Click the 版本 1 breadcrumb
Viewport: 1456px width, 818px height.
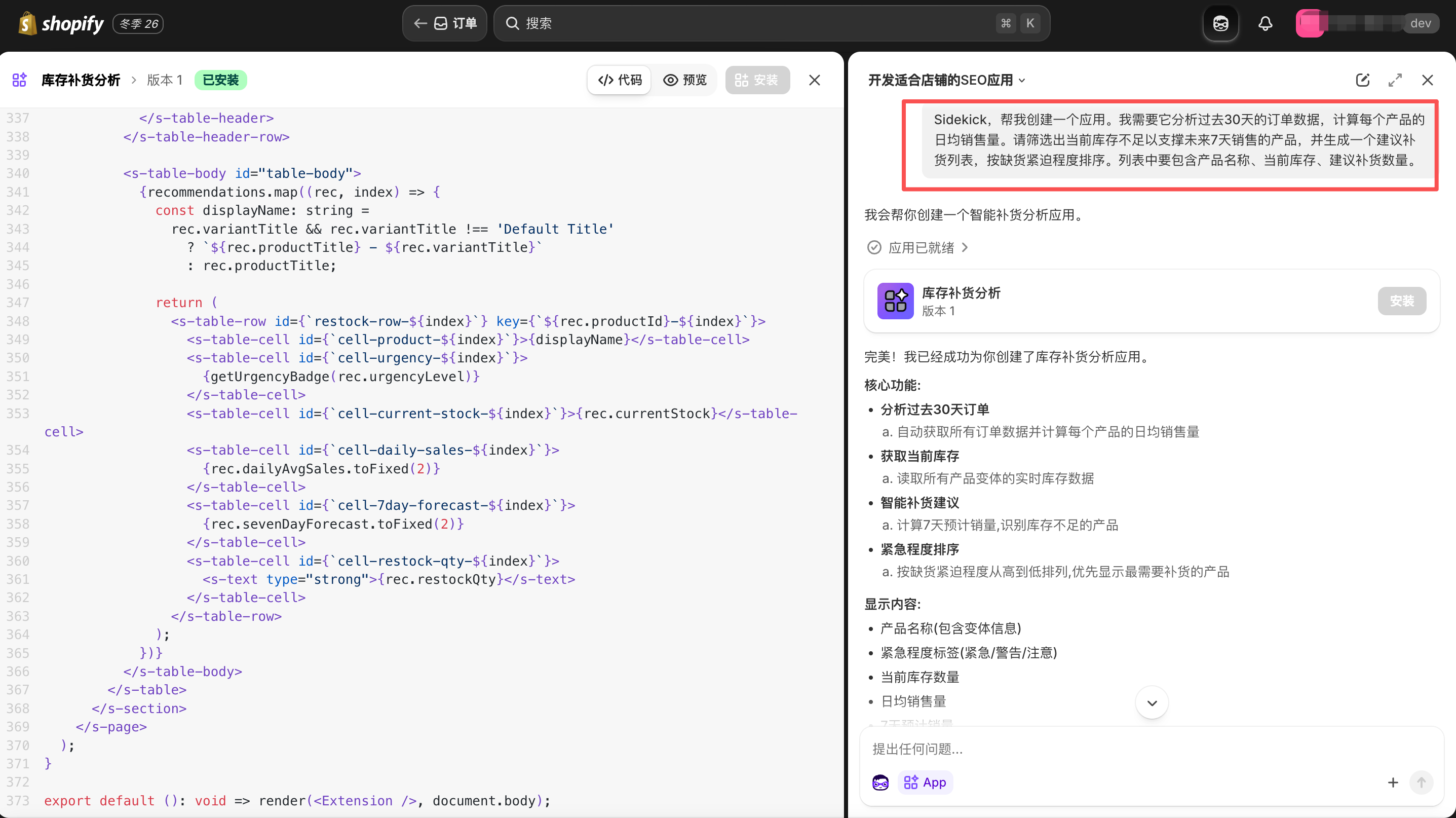coord(165,80)
